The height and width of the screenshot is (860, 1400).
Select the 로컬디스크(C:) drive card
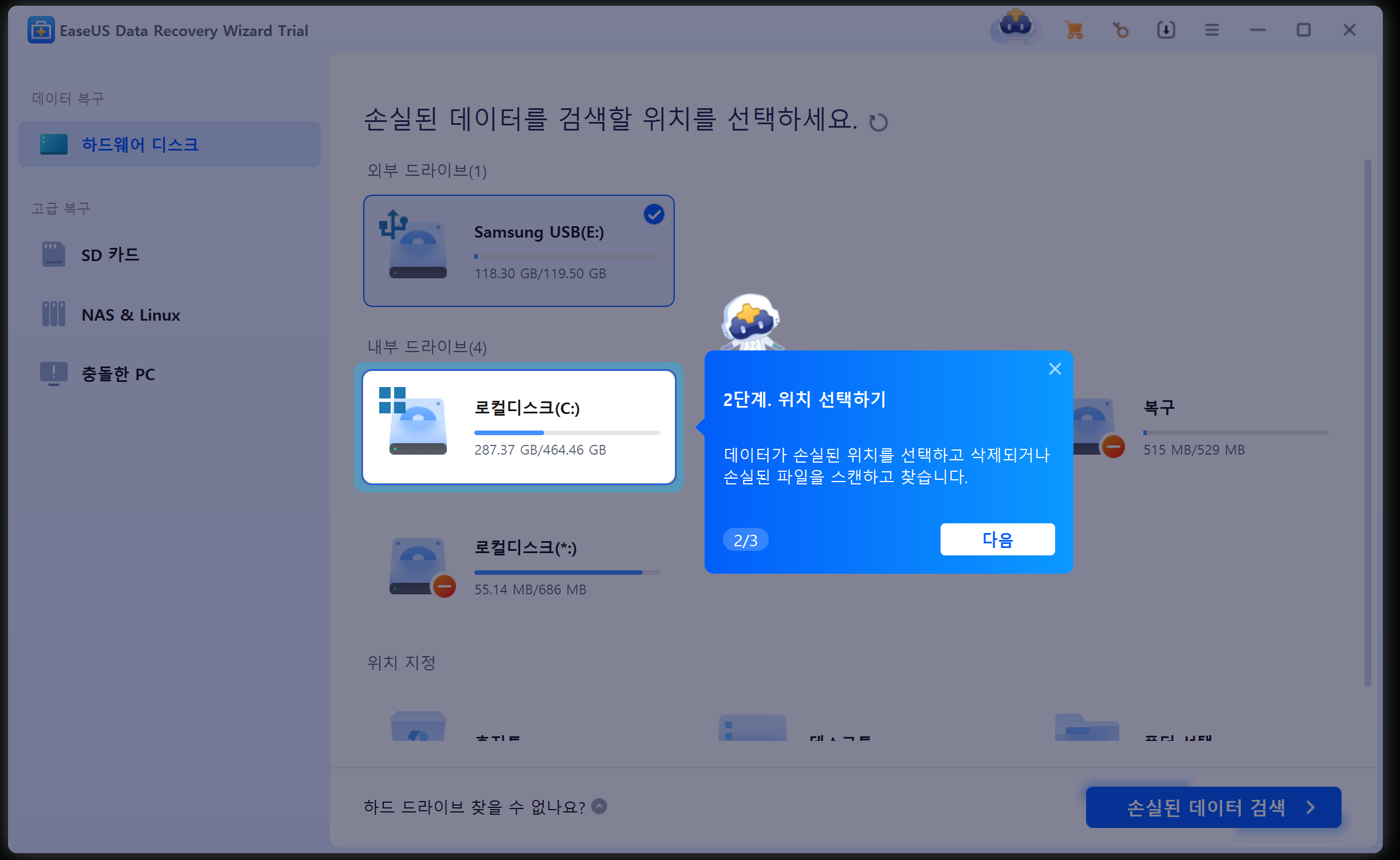click(518, 427)
